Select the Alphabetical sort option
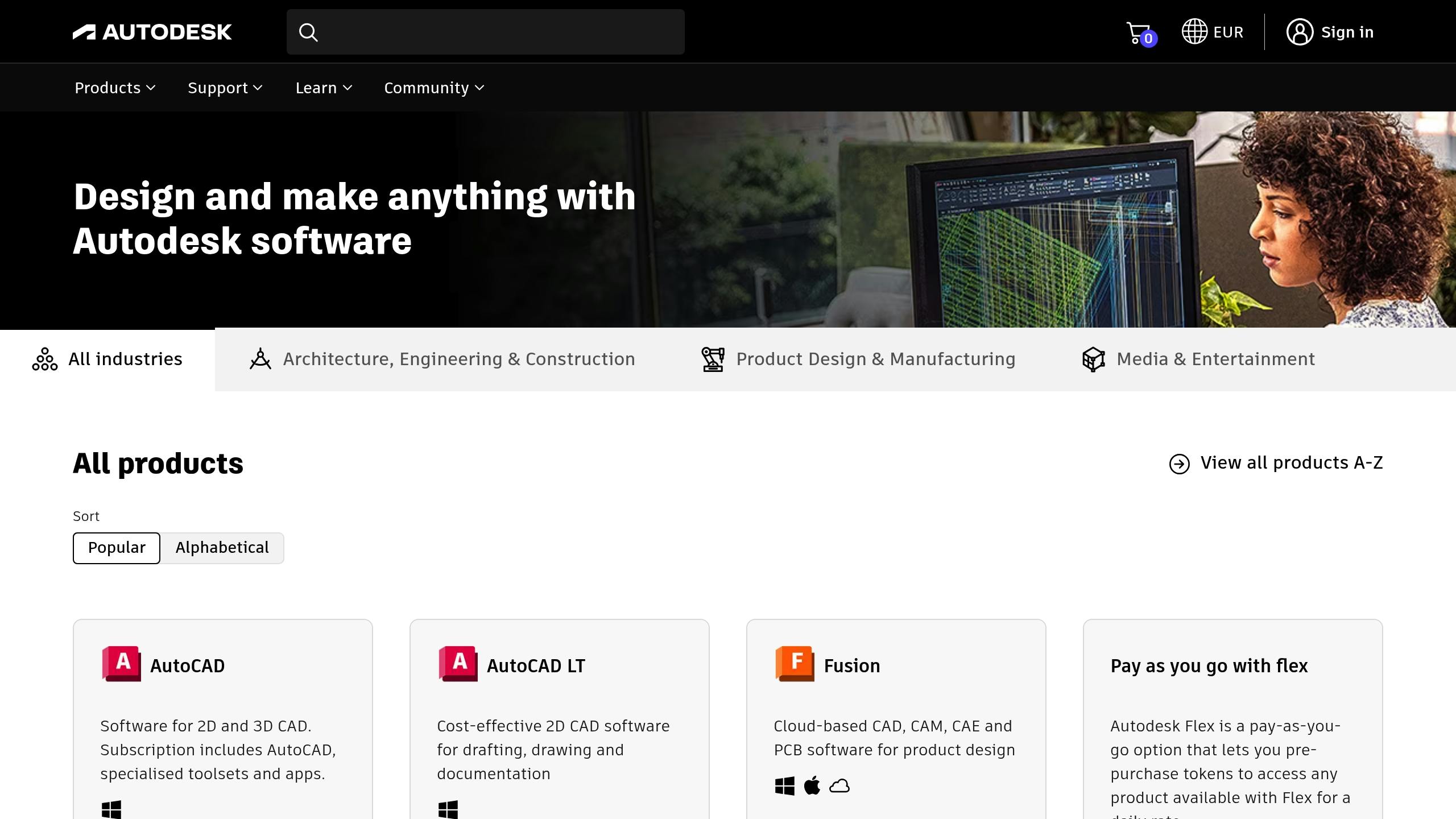This screenshot has width=1456, height=819. (222, 548)
